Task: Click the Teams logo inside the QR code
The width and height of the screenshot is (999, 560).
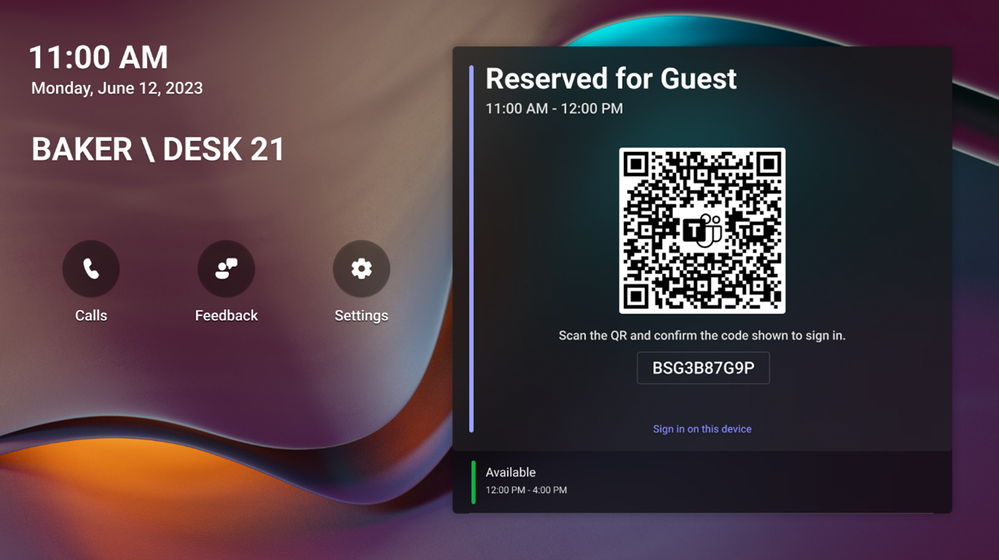Action: (702, 231)
